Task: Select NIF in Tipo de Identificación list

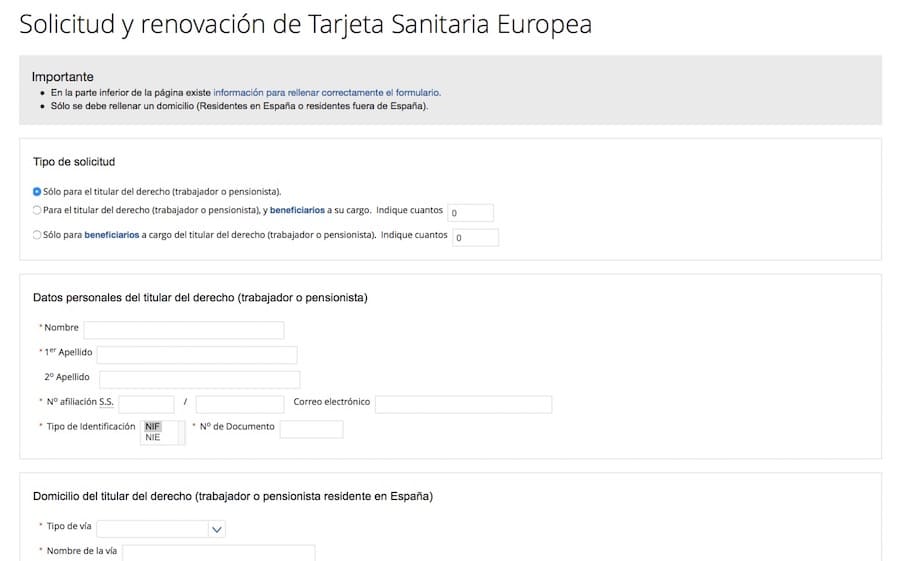Action: pos(153,426)
